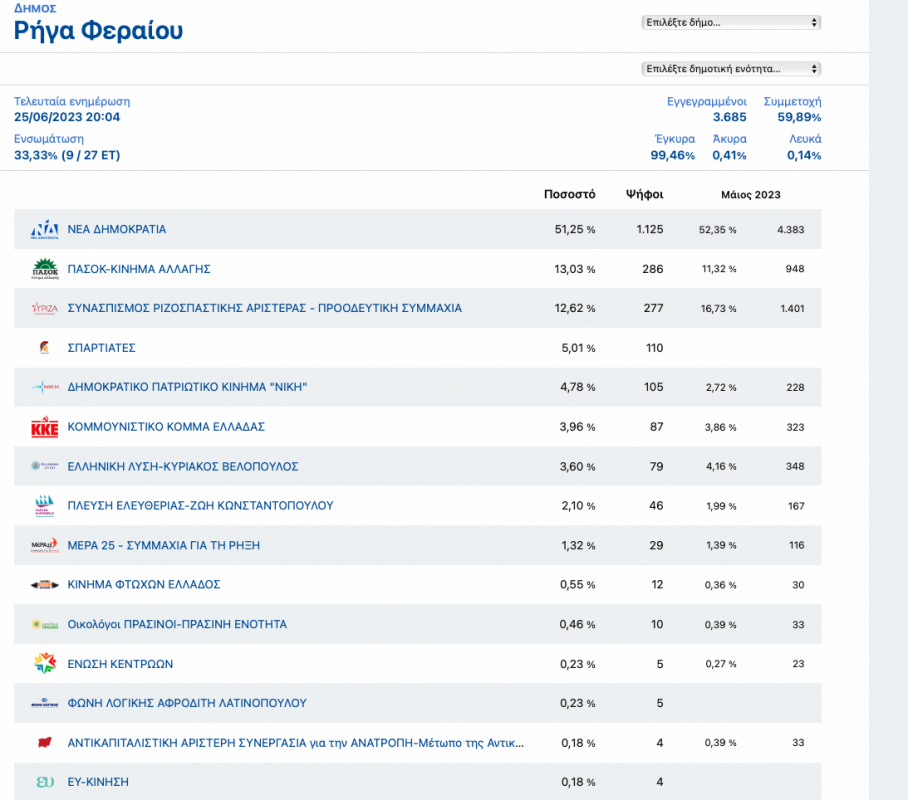Open ΠΛΕΥΣΗ ΕΛΕΥΘΕΡΙΑΣ-ΖΩΗ ΚΩΝΣΤΑΝΤΟΠΟΥΛΟΥ link

200,506
